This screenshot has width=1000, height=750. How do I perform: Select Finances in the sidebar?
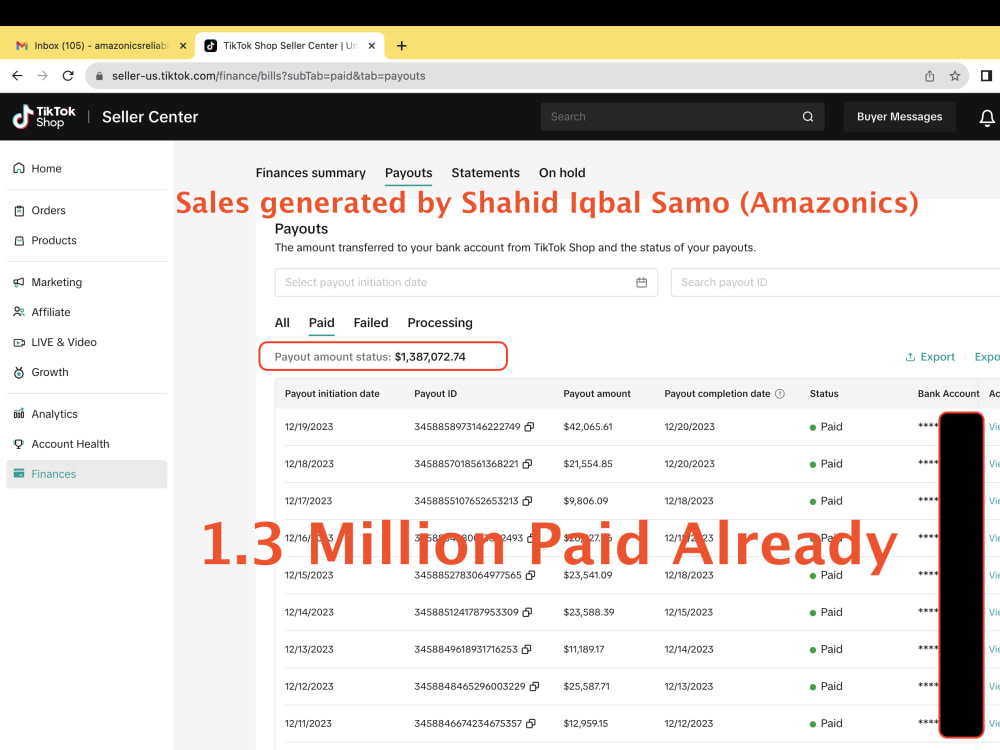(87, 474)
